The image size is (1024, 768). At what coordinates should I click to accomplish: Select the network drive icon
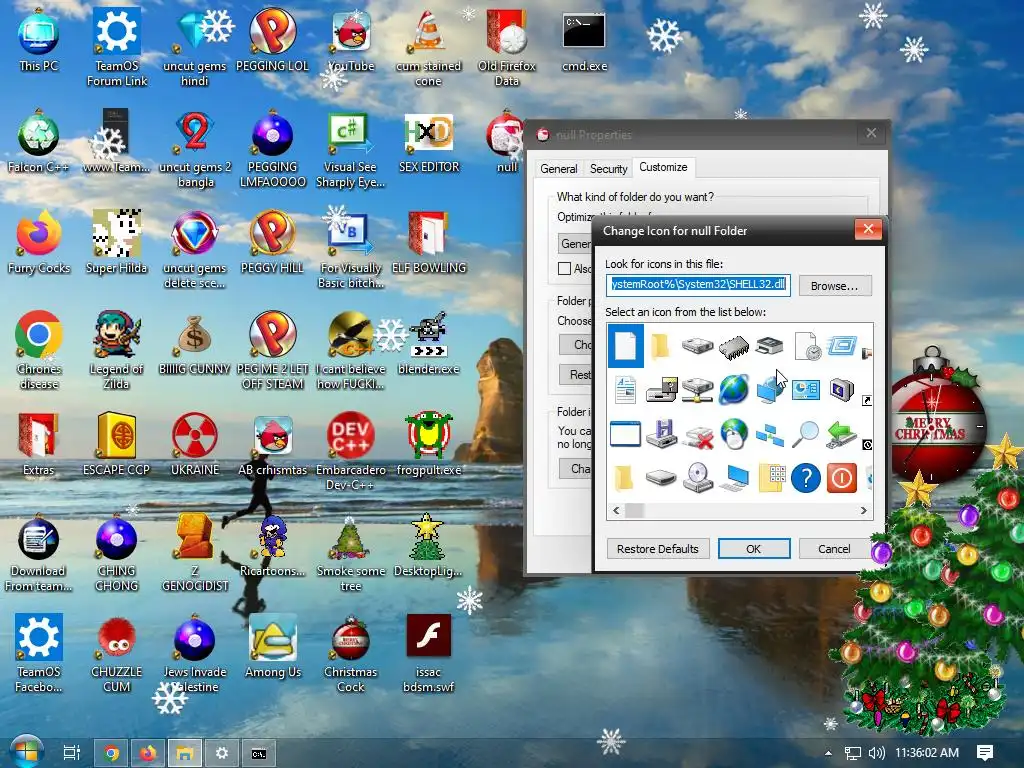(x=697, y=390)
